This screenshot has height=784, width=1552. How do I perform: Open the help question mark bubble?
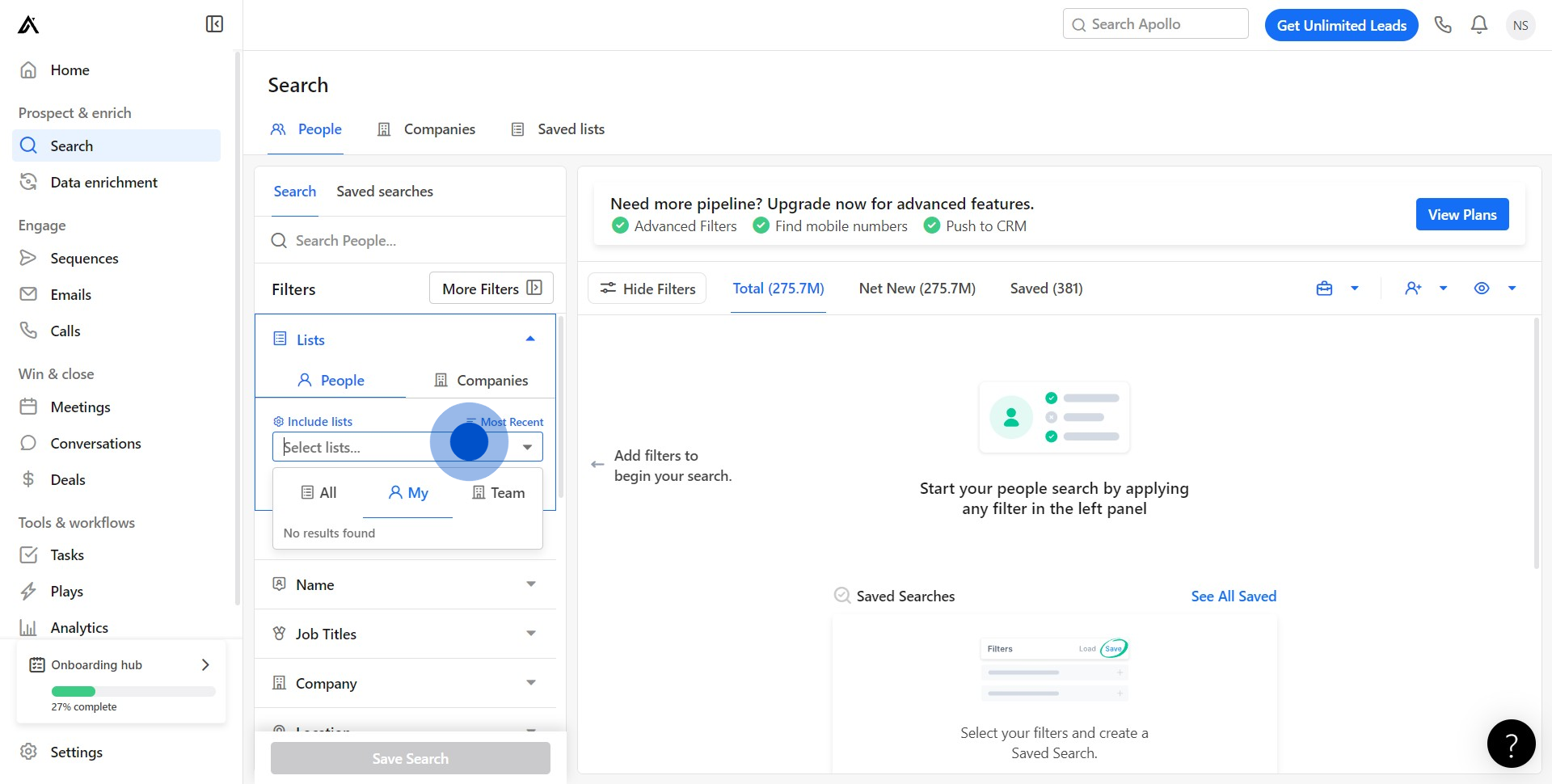1511,744
